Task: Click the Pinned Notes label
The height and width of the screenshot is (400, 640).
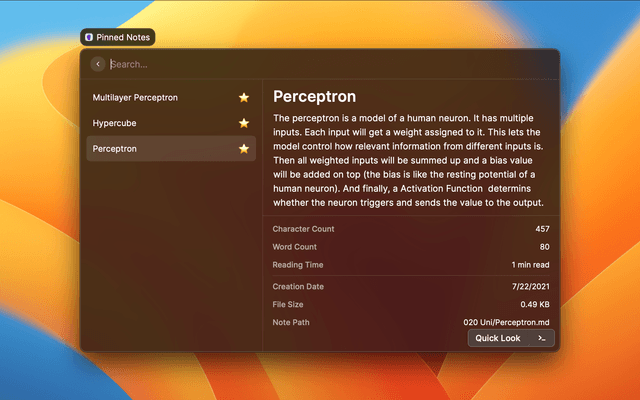Action: pyautogui.click(x=122, y=37)
